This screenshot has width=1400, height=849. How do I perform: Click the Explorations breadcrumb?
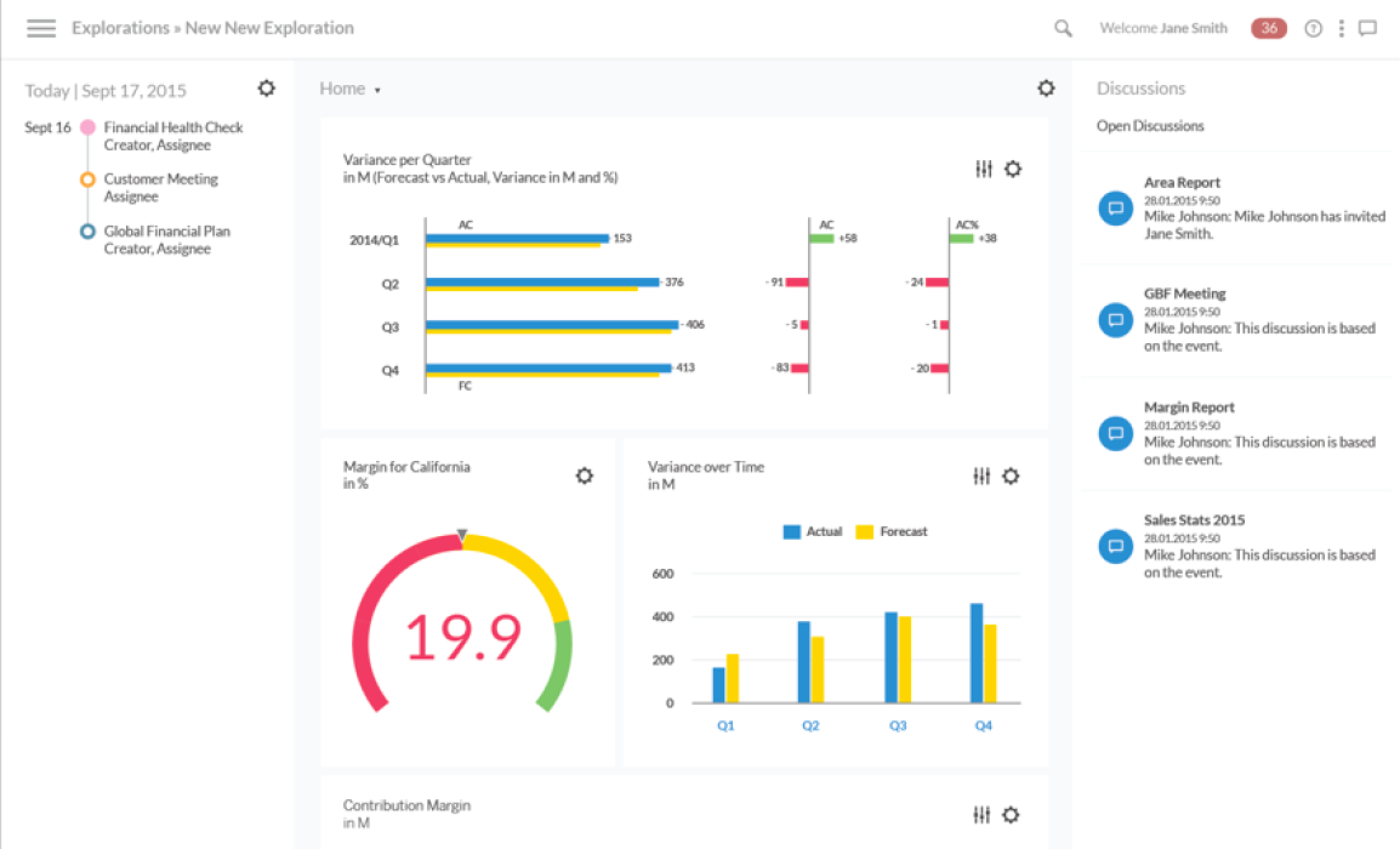click(x=122, y=27)
